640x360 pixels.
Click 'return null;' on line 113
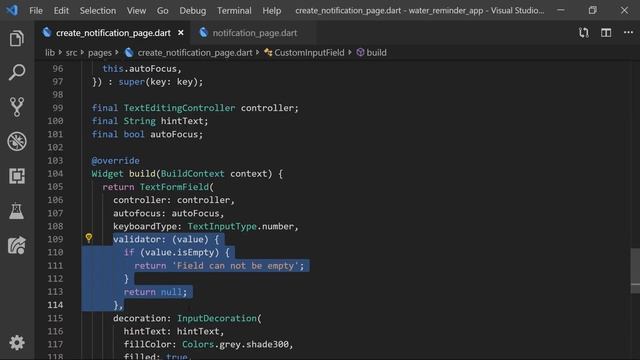[x=155, y=292]
